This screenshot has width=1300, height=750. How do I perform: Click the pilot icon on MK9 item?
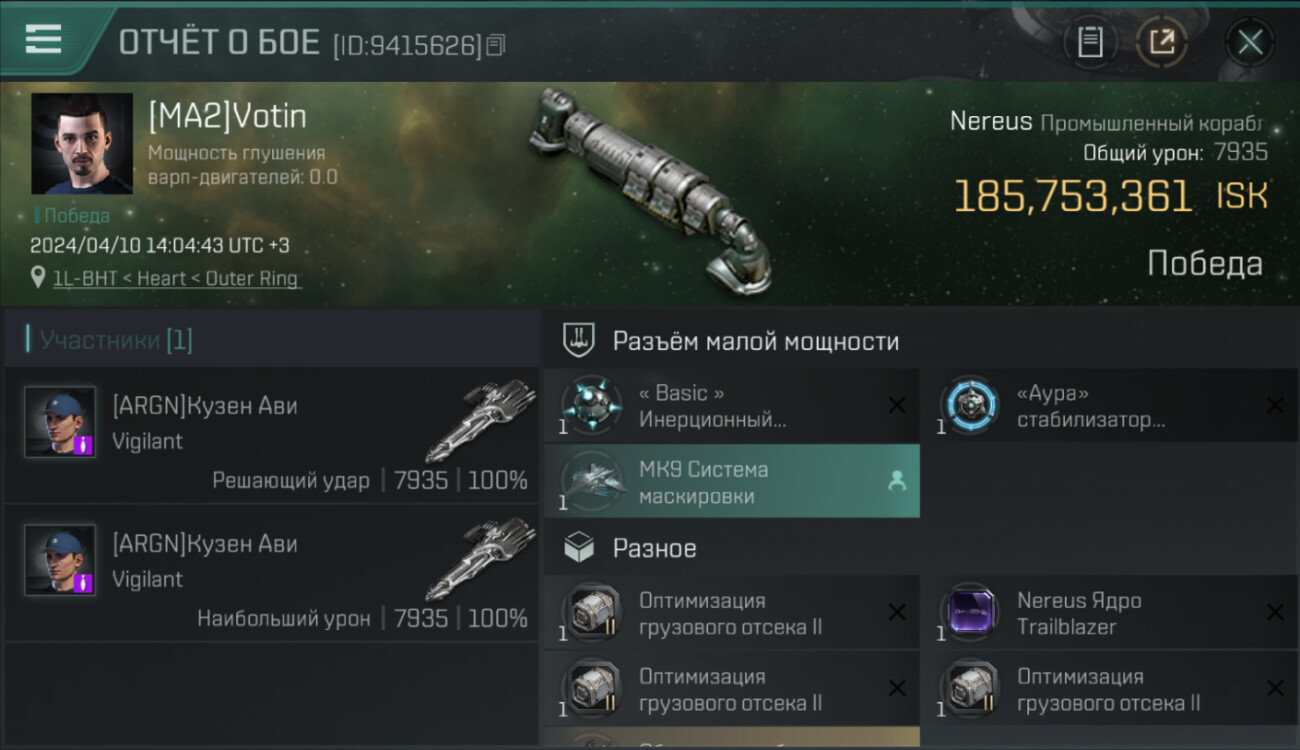(897, 482)
